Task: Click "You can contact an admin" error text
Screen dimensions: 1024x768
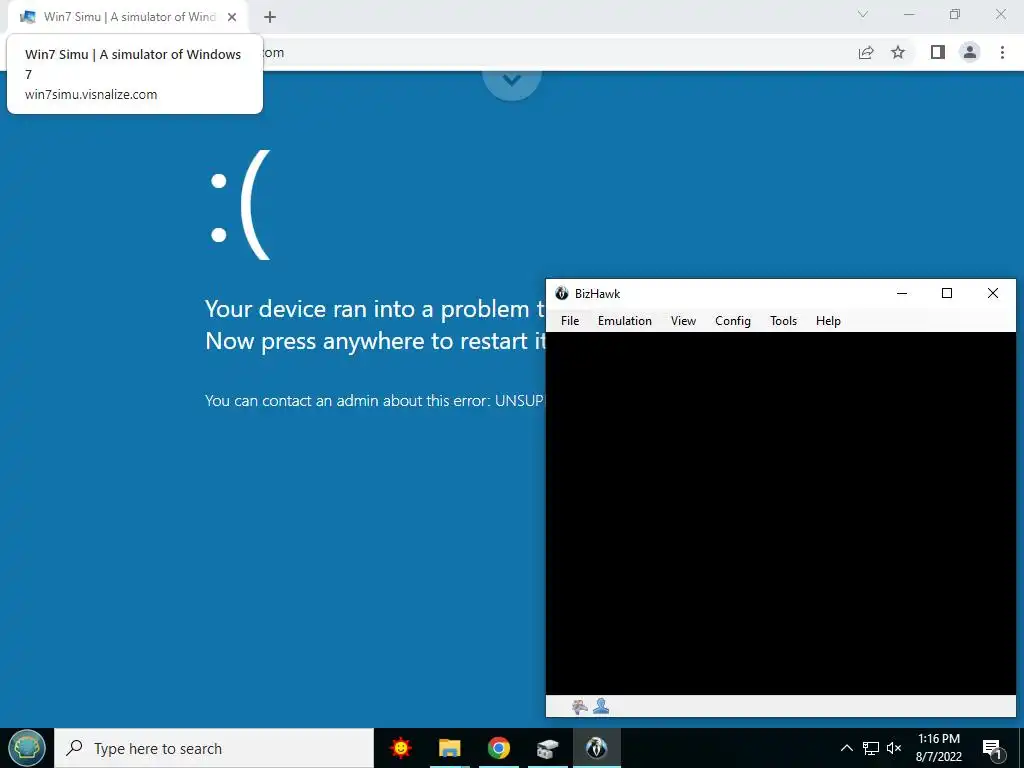Action: click(x=374, y=400)
